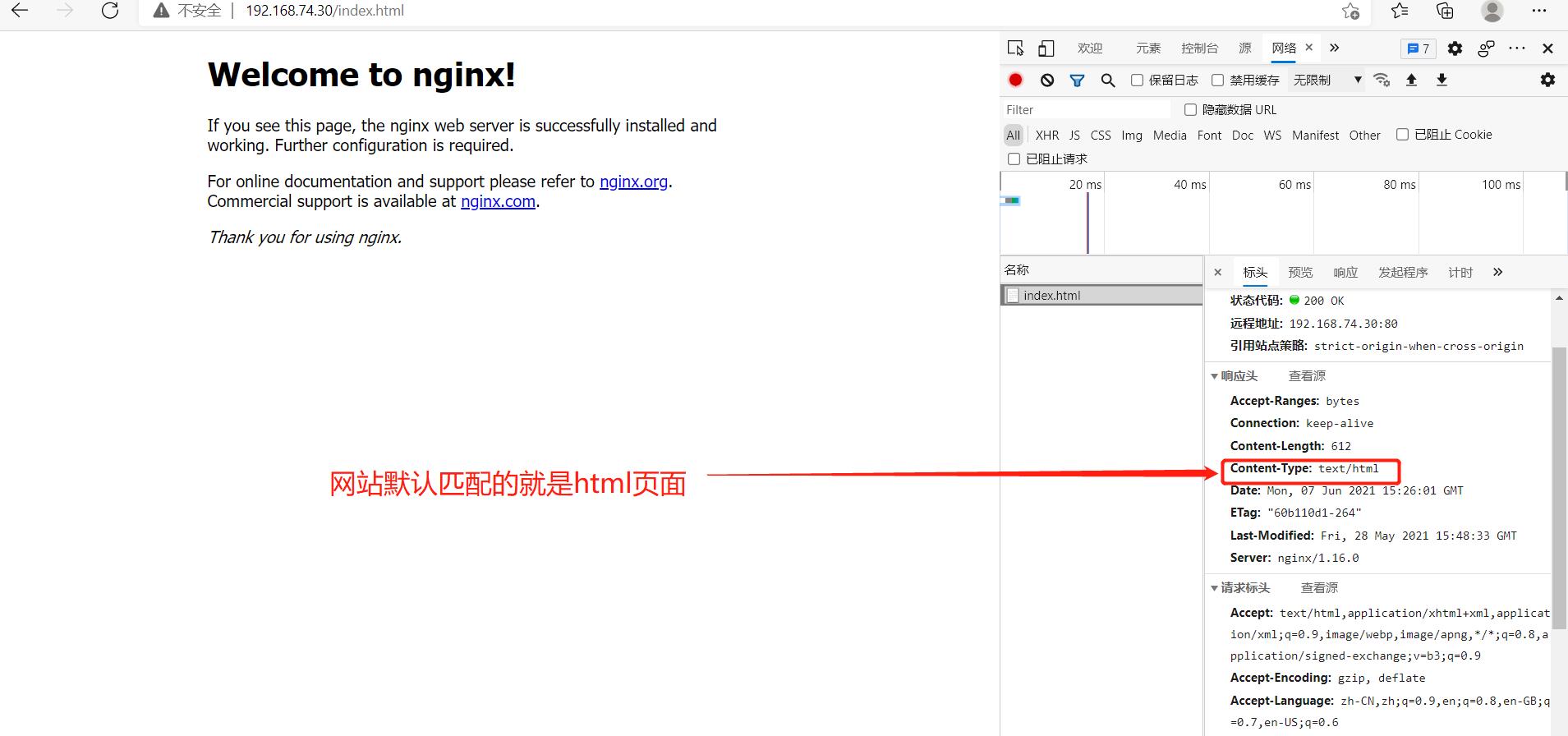Open network search magnifier
Viewport: 1568px width, 736px height.
click(1108, 80)
